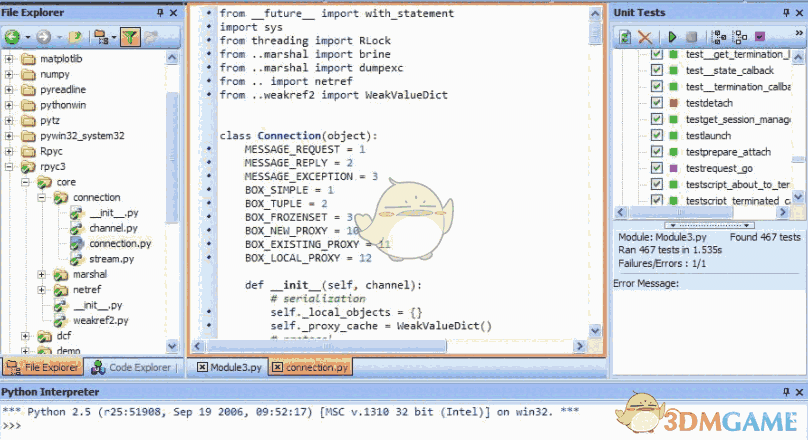Toggle the Python file filter funnel
Image resolution: width=808 pixels, height=440 pixels.
[130, 37]
